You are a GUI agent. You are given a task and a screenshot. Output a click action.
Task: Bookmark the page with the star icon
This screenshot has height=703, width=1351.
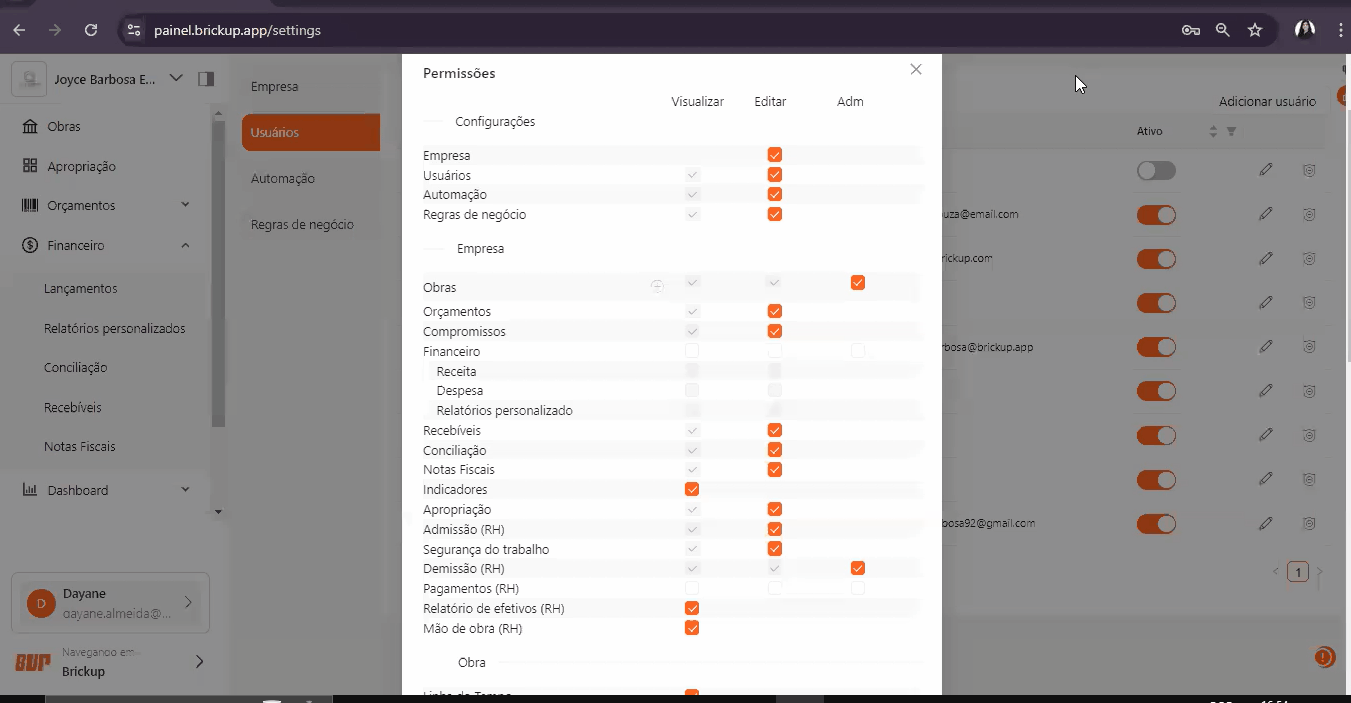1255,30
